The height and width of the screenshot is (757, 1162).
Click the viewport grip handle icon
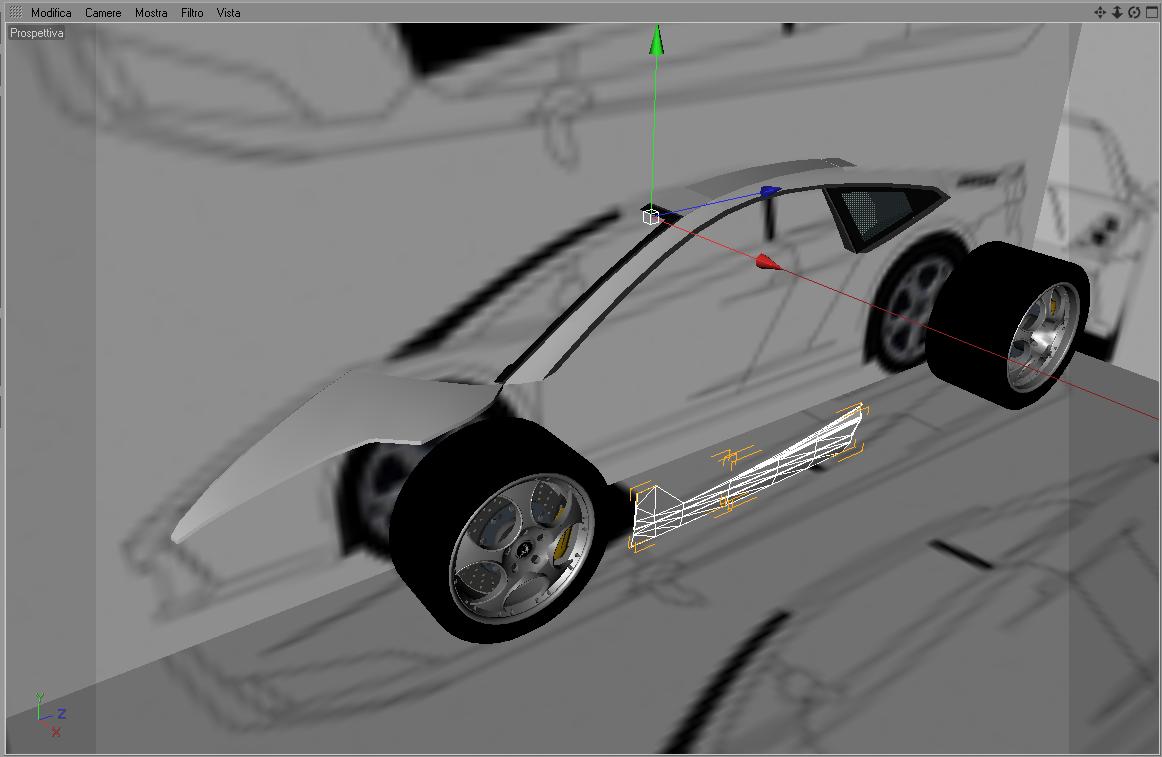(x=15, y=12)
